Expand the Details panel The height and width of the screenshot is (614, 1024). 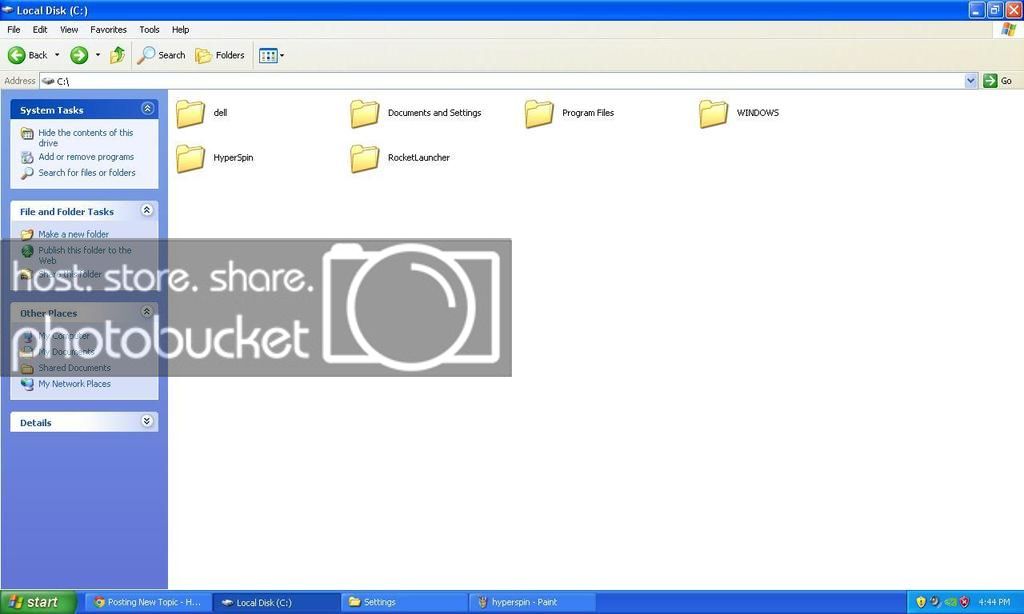147,422
